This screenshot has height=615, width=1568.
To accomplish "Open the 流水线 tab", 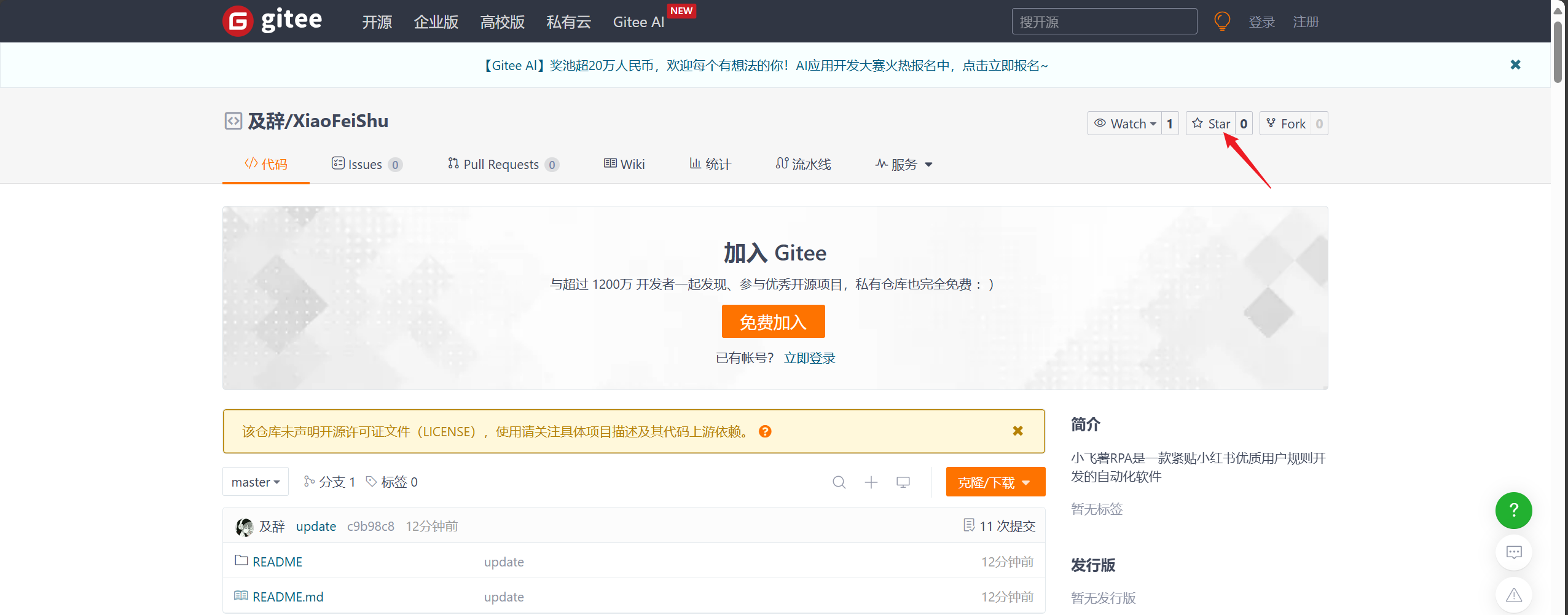I will tap(803, 164).
